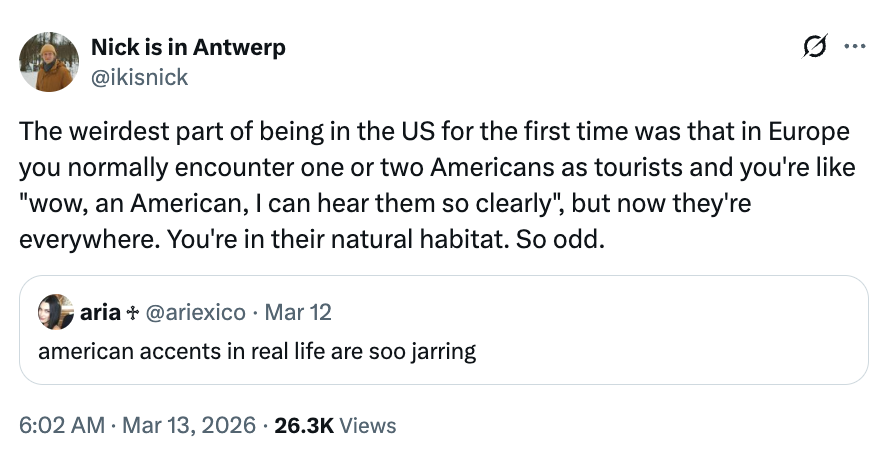Open aria's display name in quoted post
This screenshot has height=454, width=890.
pyautogui.click(x=101, y=312)
